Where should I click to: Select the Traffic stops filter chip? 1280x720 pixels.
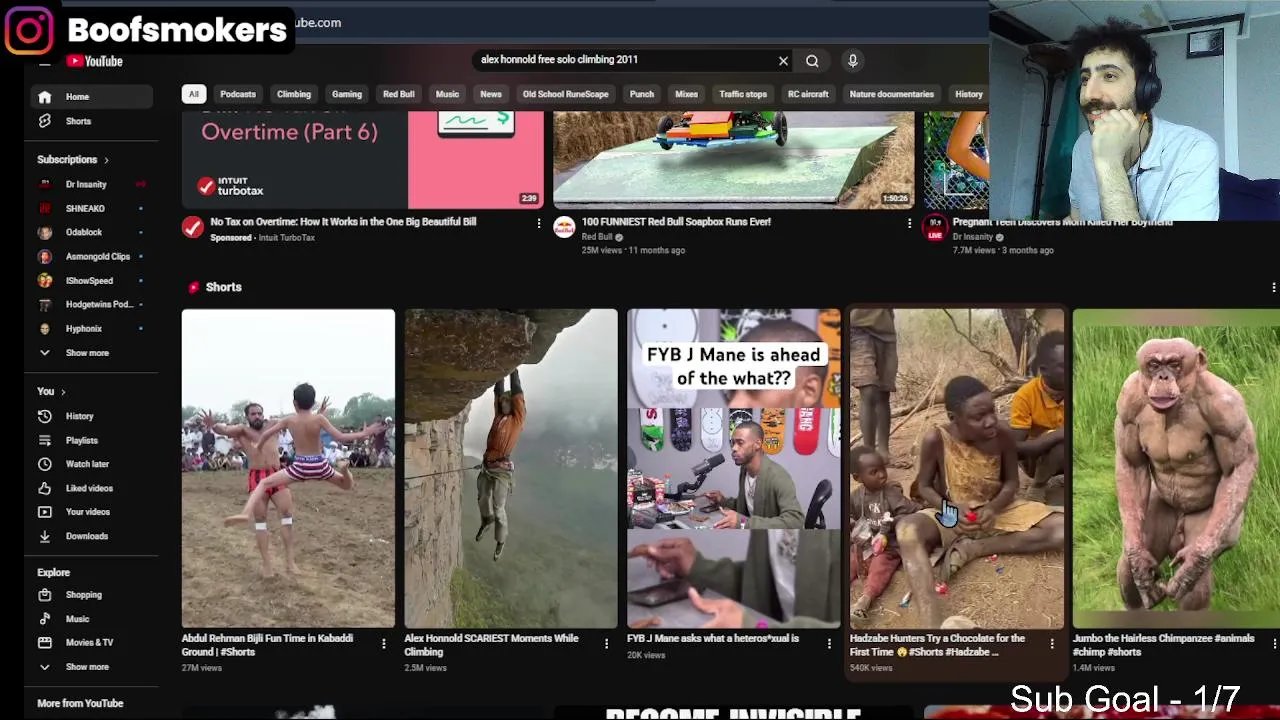743,94
